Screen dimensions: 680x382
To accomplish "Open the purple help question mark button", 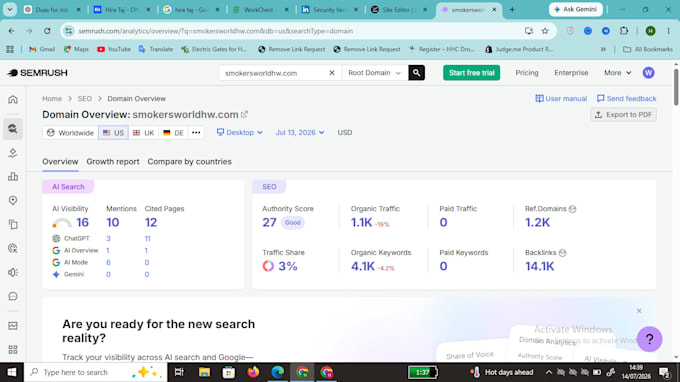I will click(649, 339).
